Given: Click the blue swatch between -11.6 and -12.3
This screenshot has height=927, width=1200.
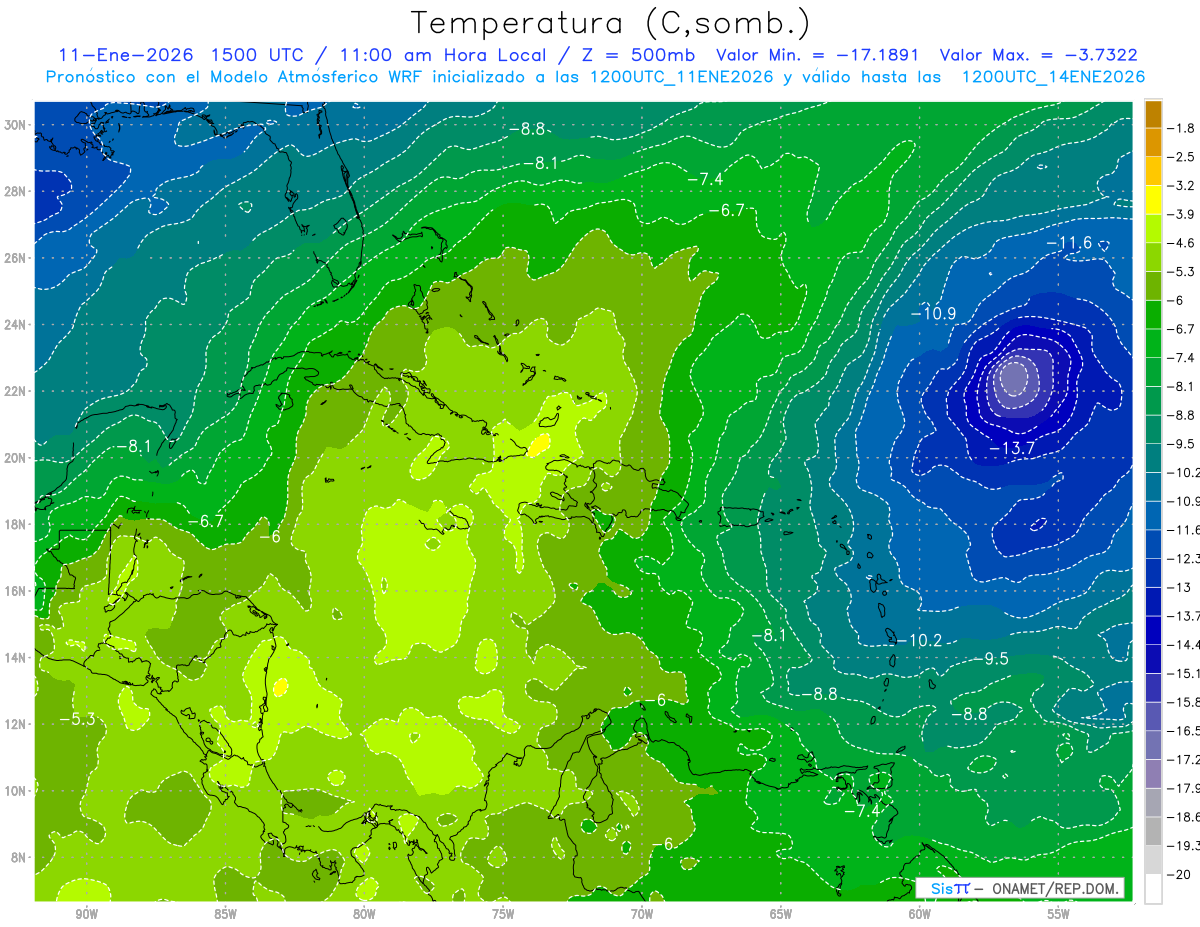Looking at the screenshot, I should coord(1153,543).
